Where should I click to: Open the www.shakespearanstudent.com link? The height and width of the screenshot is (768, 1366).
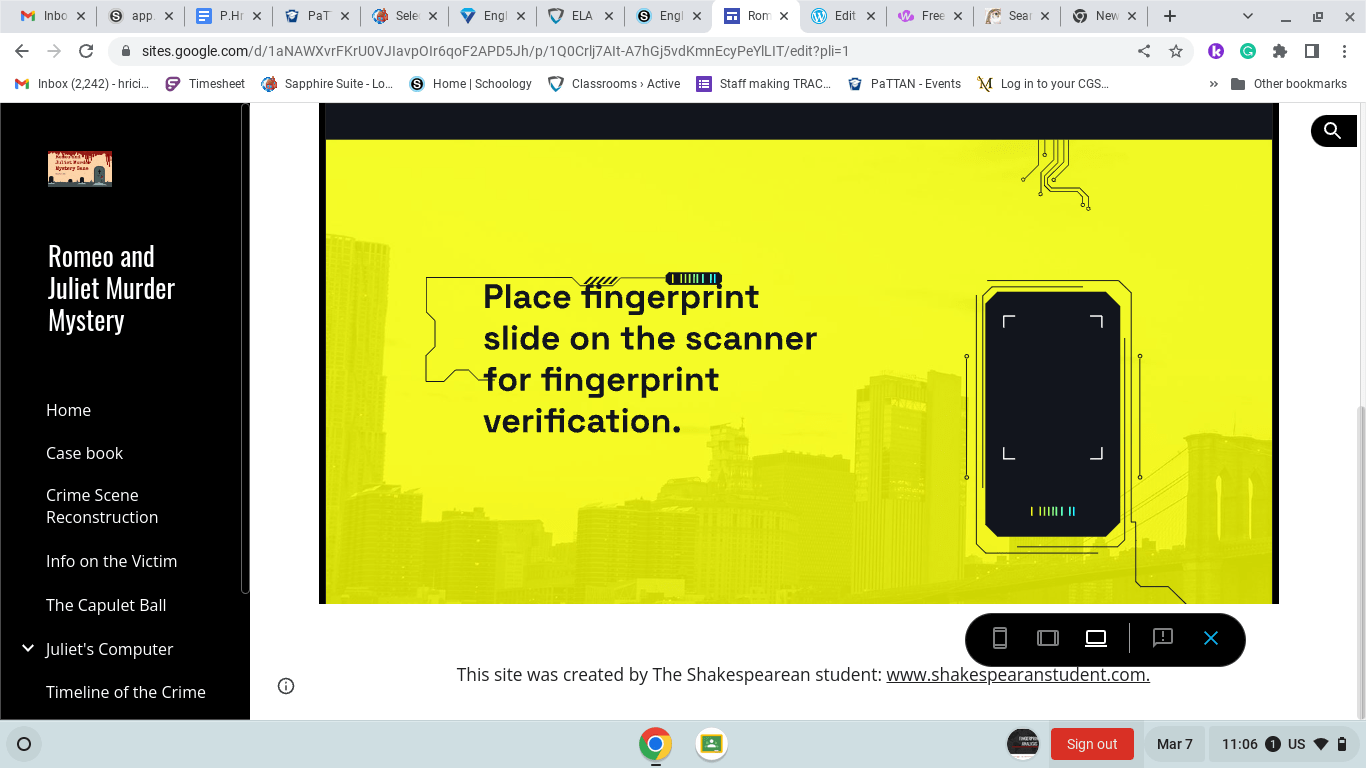tap(1017, 675)
